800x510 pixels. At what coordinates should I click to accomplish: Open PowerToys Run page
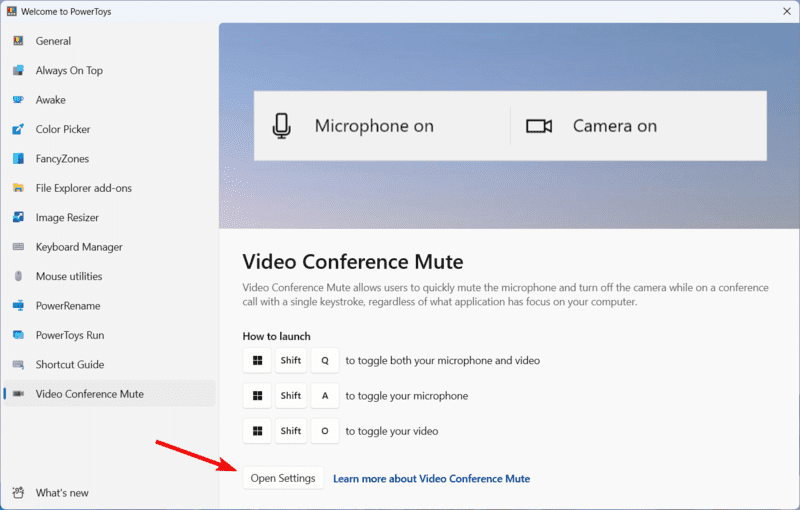coord(109,335)
